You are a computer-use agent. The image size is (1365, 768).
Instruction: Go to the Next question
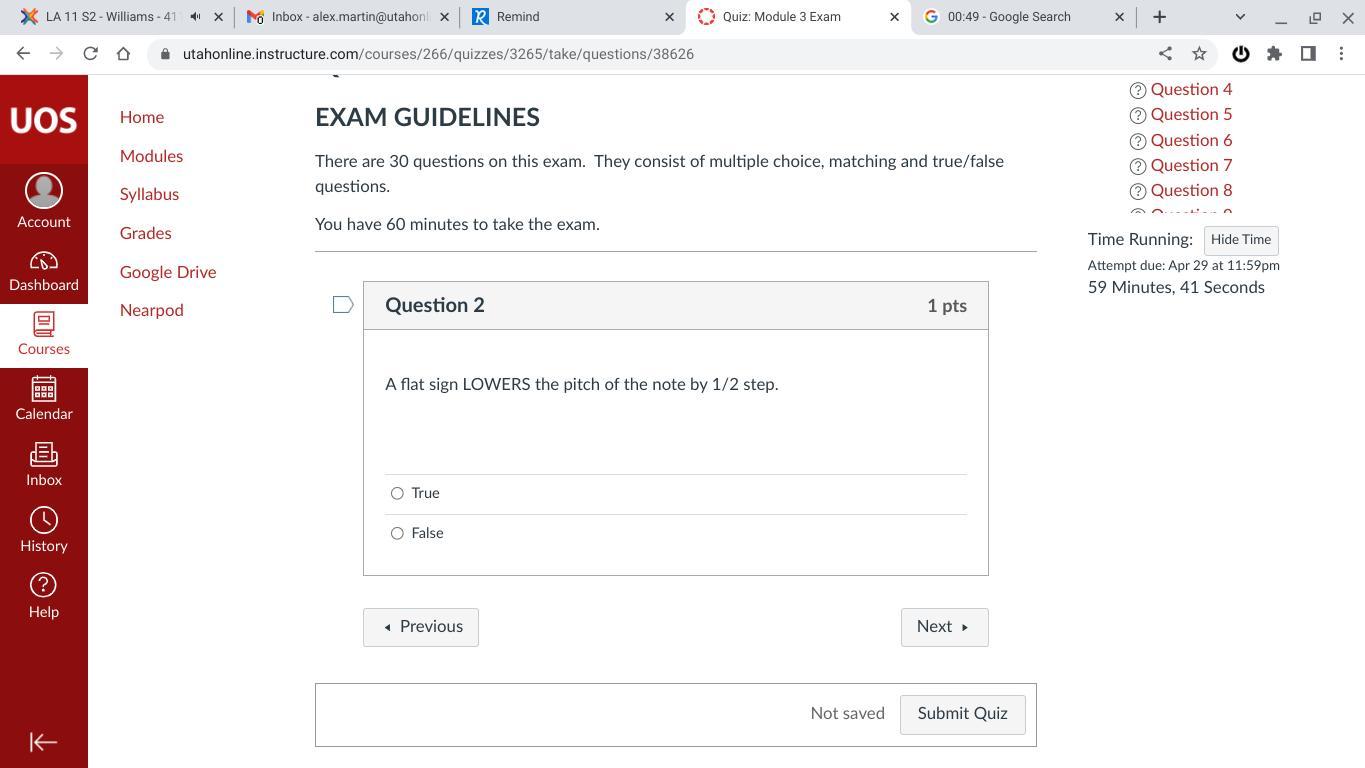(944, 627)
